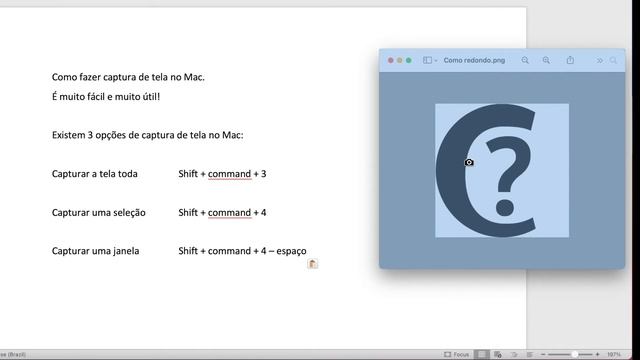Click the zoom out minus in Word

[x=543, y=354]
